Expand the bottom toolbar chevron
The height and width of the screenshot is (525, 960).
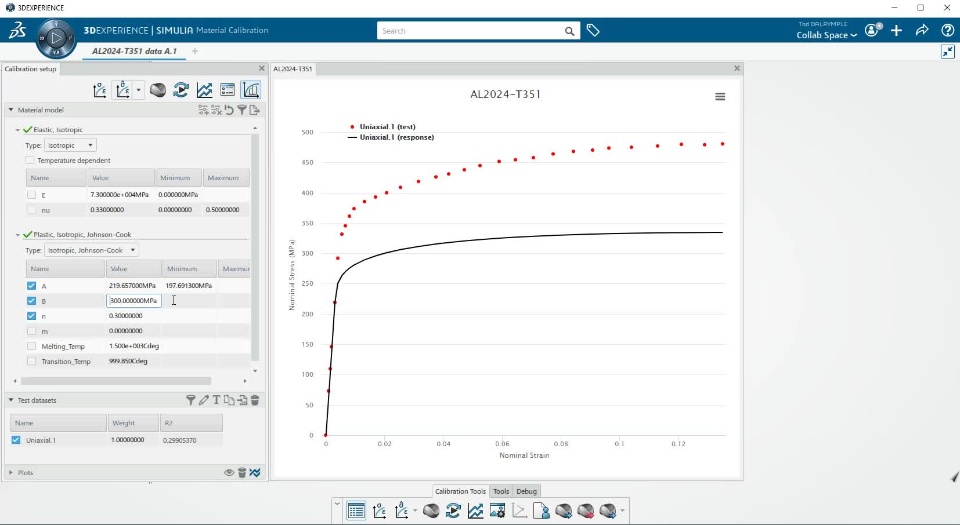click(337, 504)
